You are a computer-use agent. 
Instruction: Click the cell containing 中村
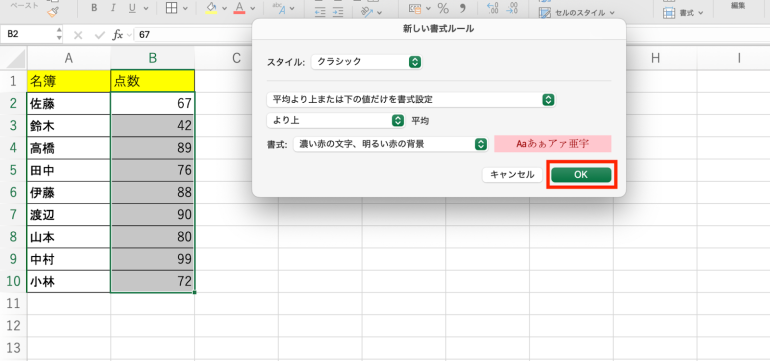pyautogui.click(x=69, y=259)
